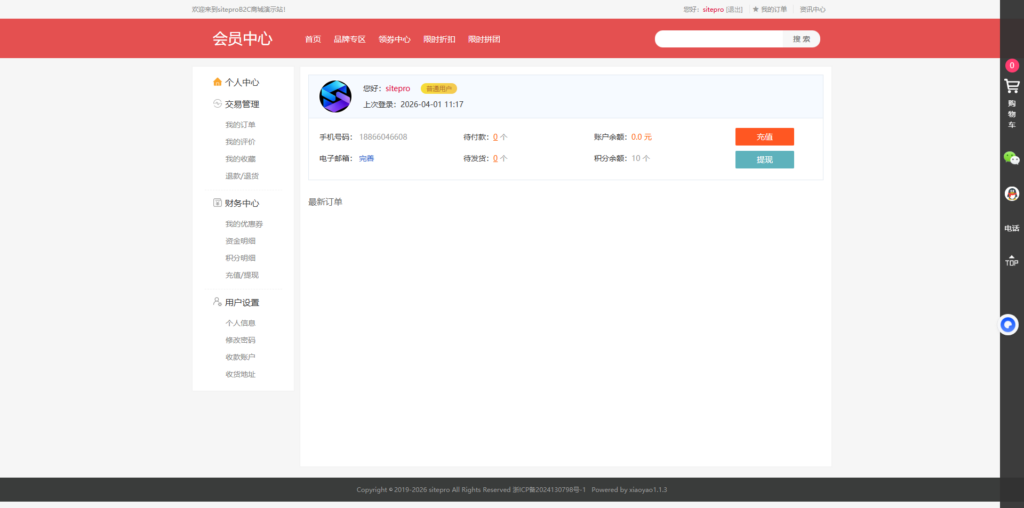
Task: Open 限时拼团 navigation item
Action: click(484, 39)
